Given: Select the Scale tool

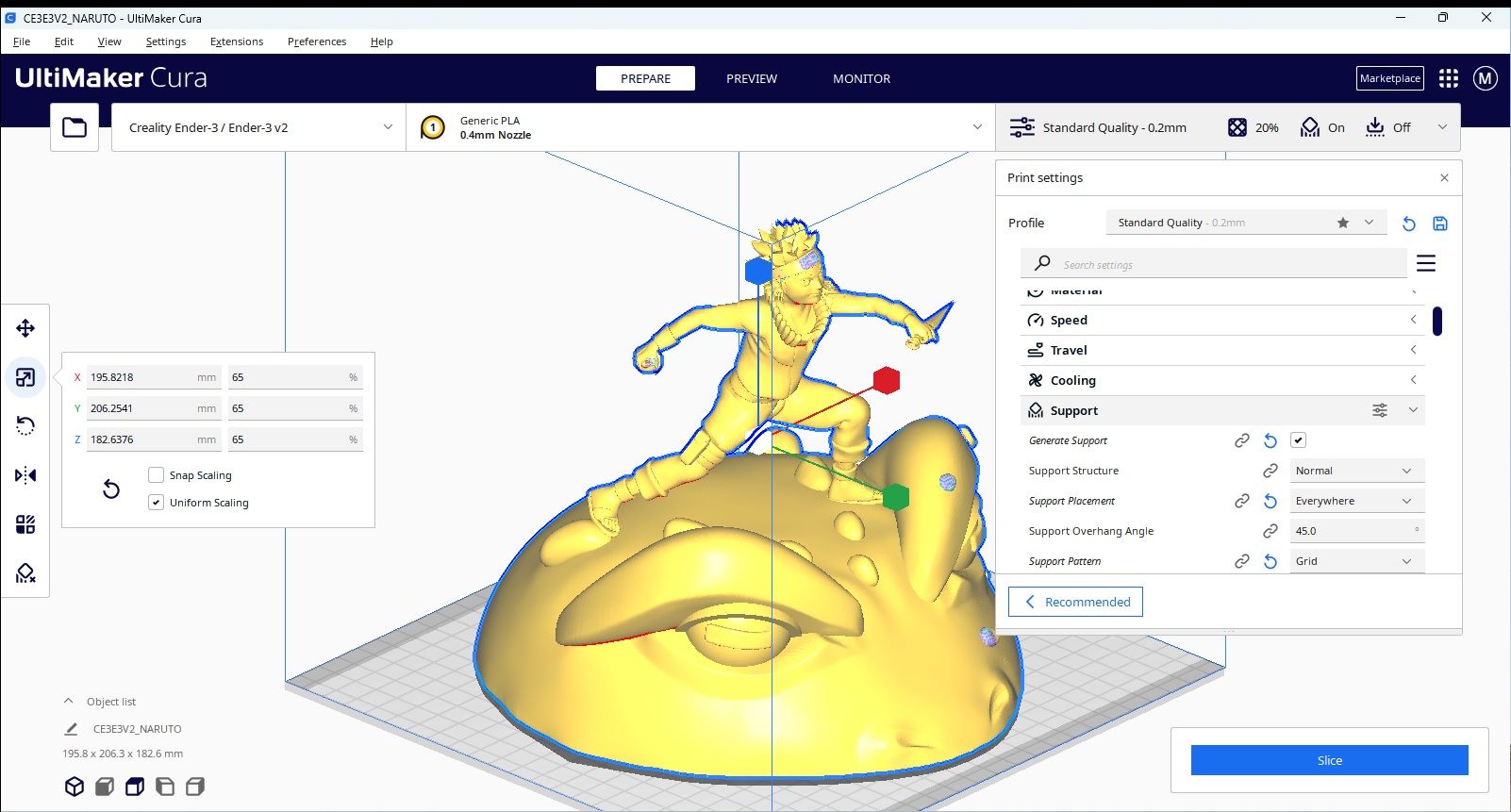Looking at the screenshot, I should pos(25,377).
